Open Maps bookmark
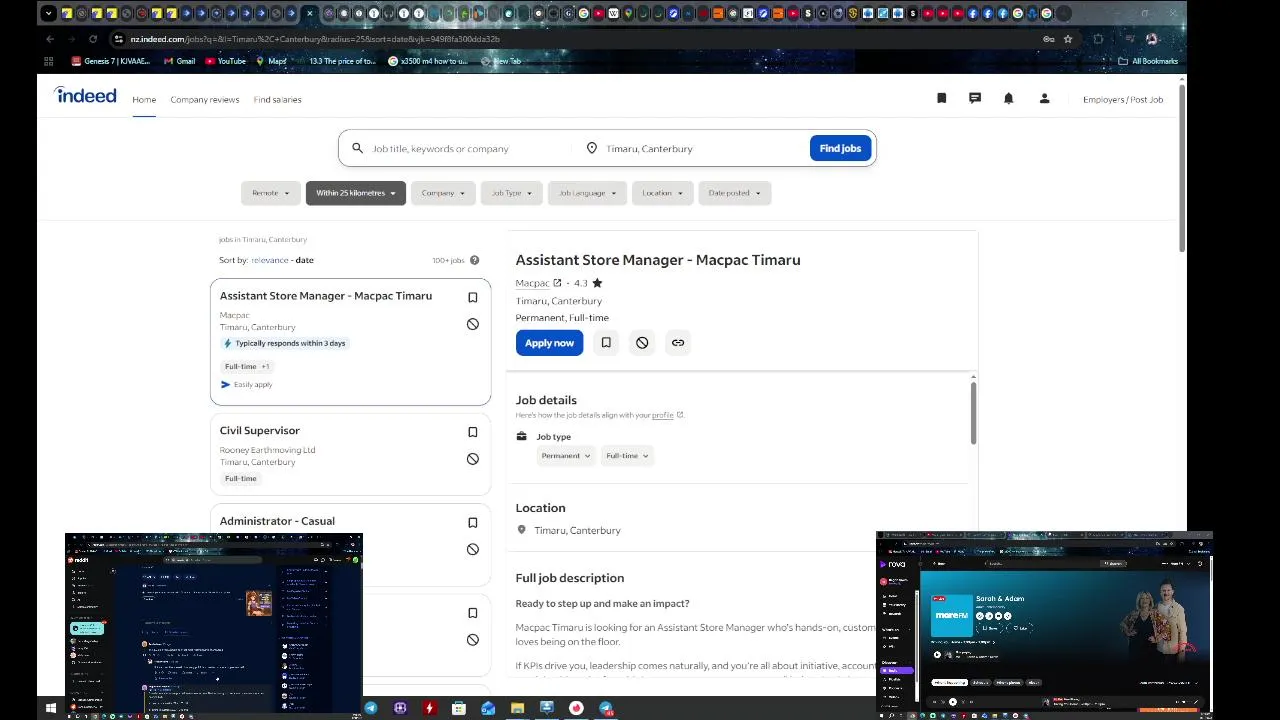 point(271,61)
